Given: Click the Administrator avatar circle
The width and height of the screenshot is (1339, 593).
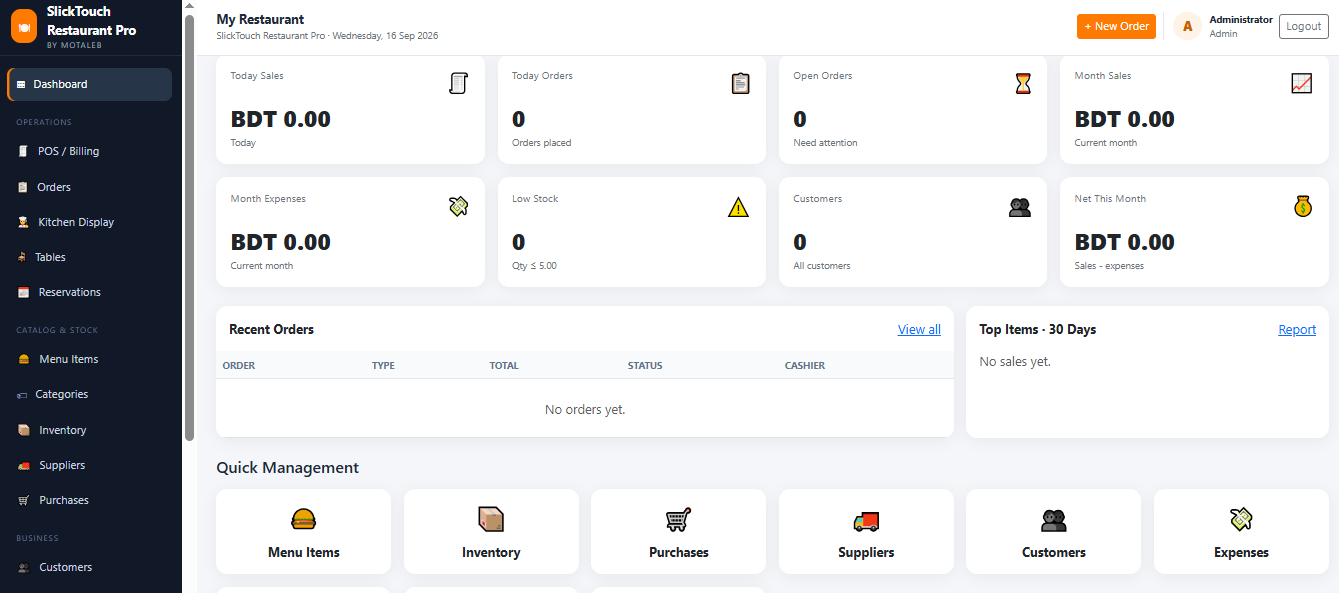Looking at the screenshot, I should click(1187, 26).
